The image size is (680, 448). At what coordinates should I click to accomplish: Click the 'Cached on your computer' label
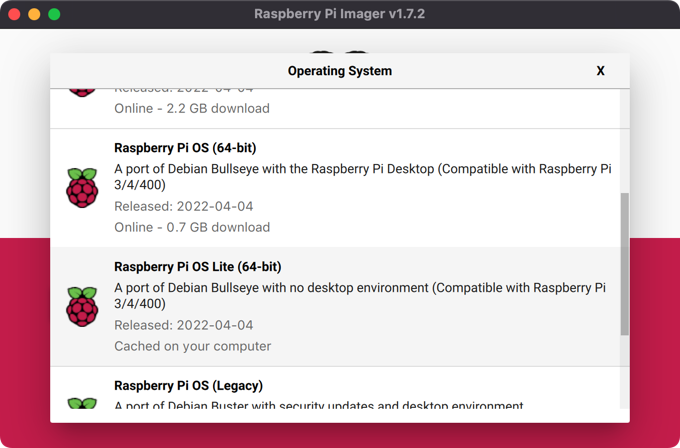192,346
